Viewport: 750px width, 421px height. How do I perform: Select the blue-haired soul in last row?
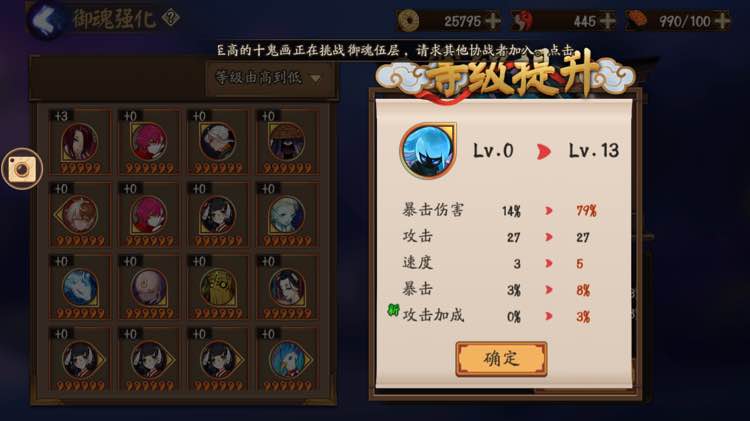(287, 360)
